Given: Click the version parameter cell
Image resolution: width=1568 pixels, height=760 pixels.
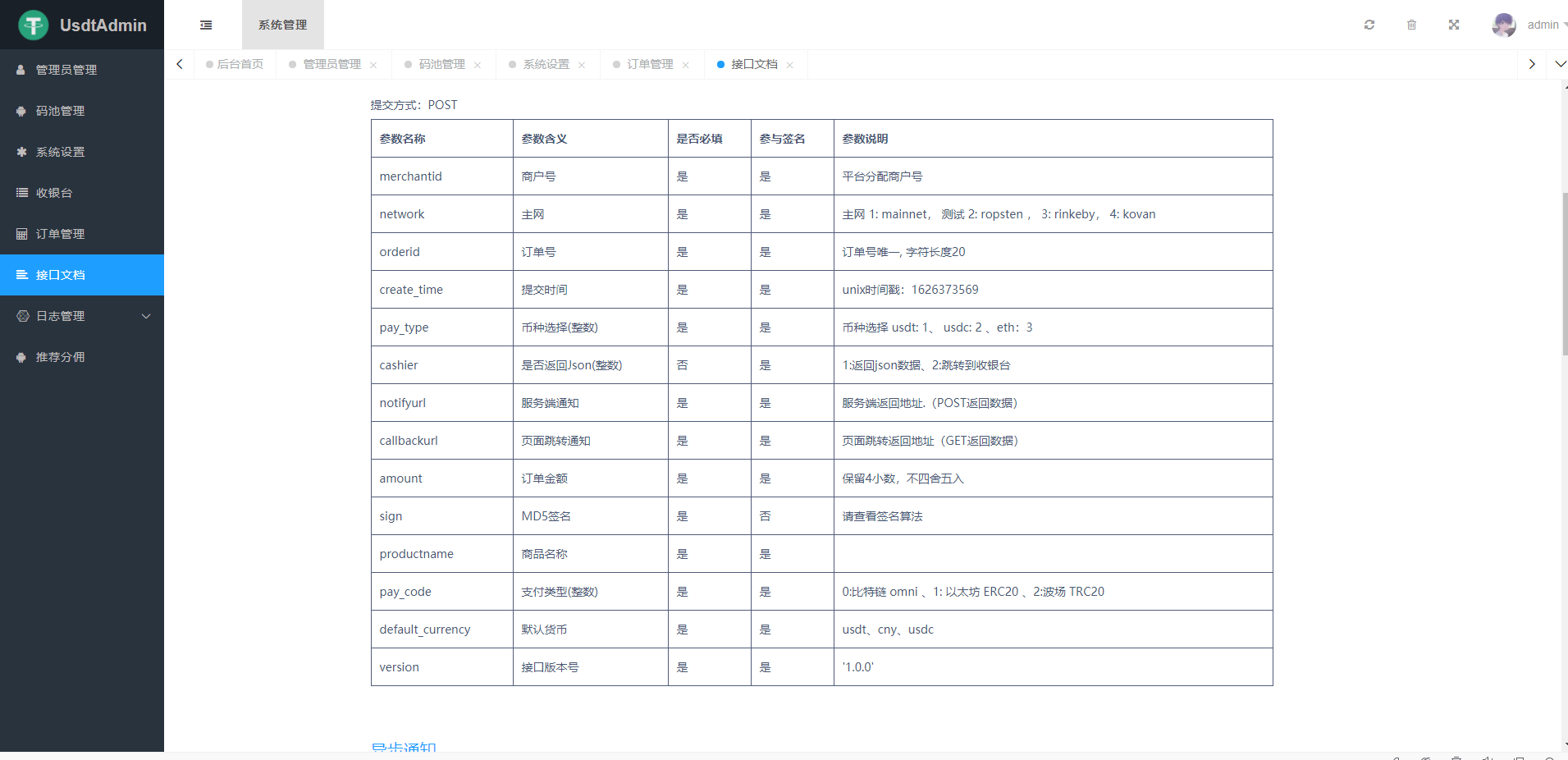Looking at the screenshot, I should tap(442, 667).
